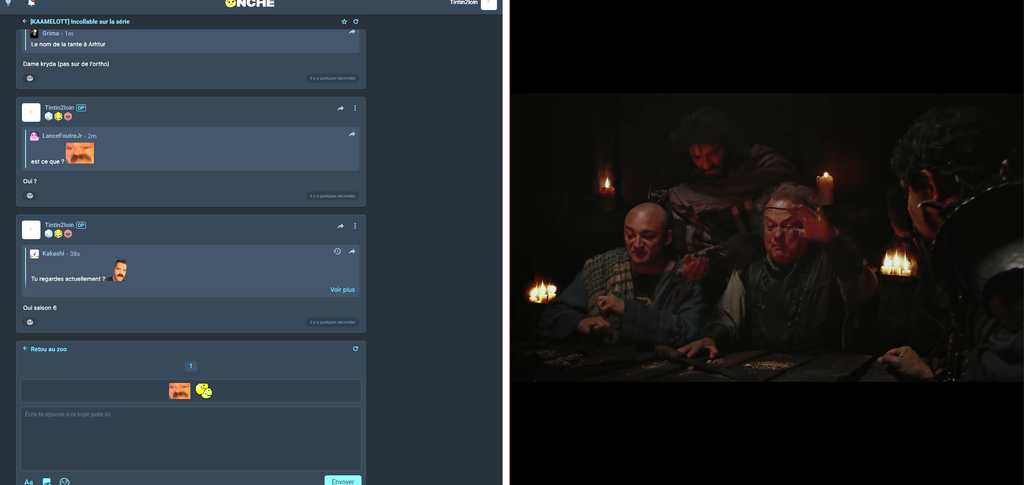This screenshot has width=1024, height=485.
Task: Add reaction under 'Oui saison 6' message
Action: 29,322
